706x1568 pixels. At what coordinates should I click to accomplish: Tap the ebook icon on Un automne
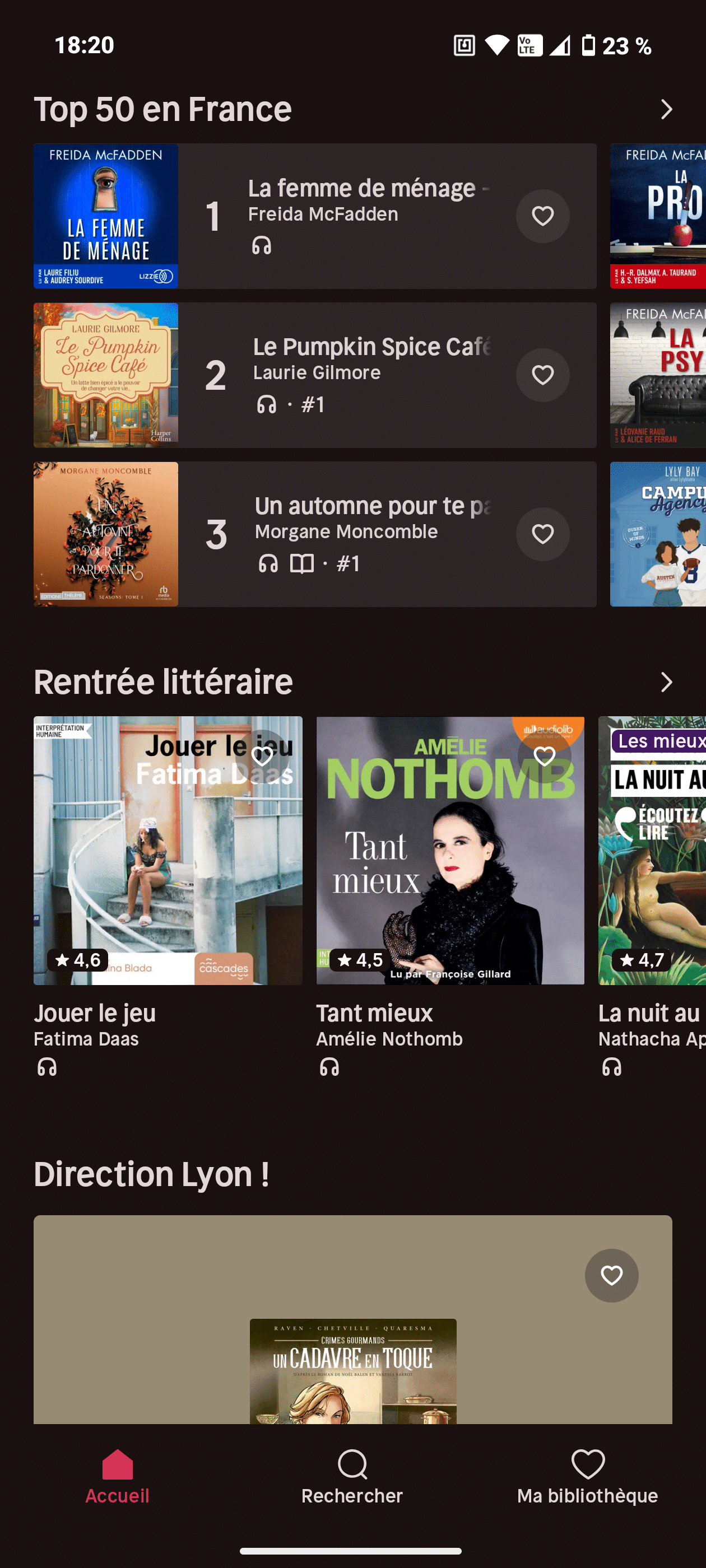(301, 564)
